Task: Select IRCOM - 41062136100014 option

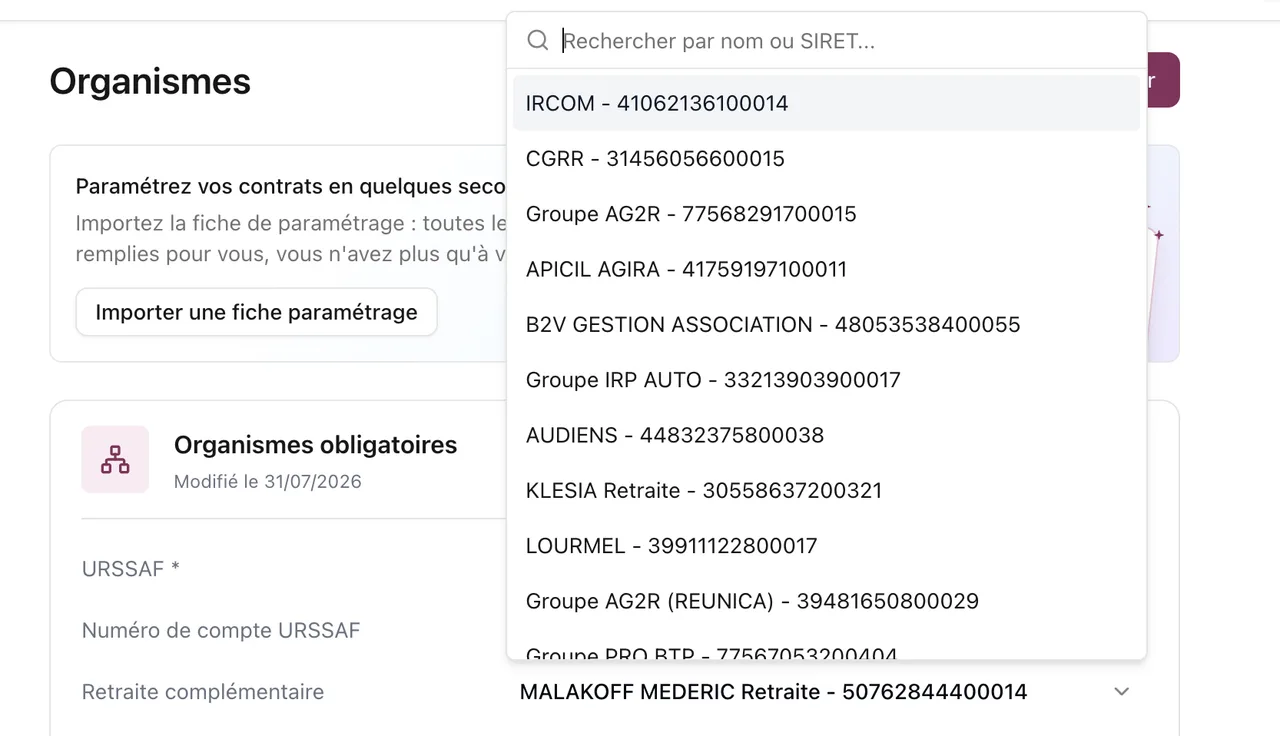Action: 826,103
